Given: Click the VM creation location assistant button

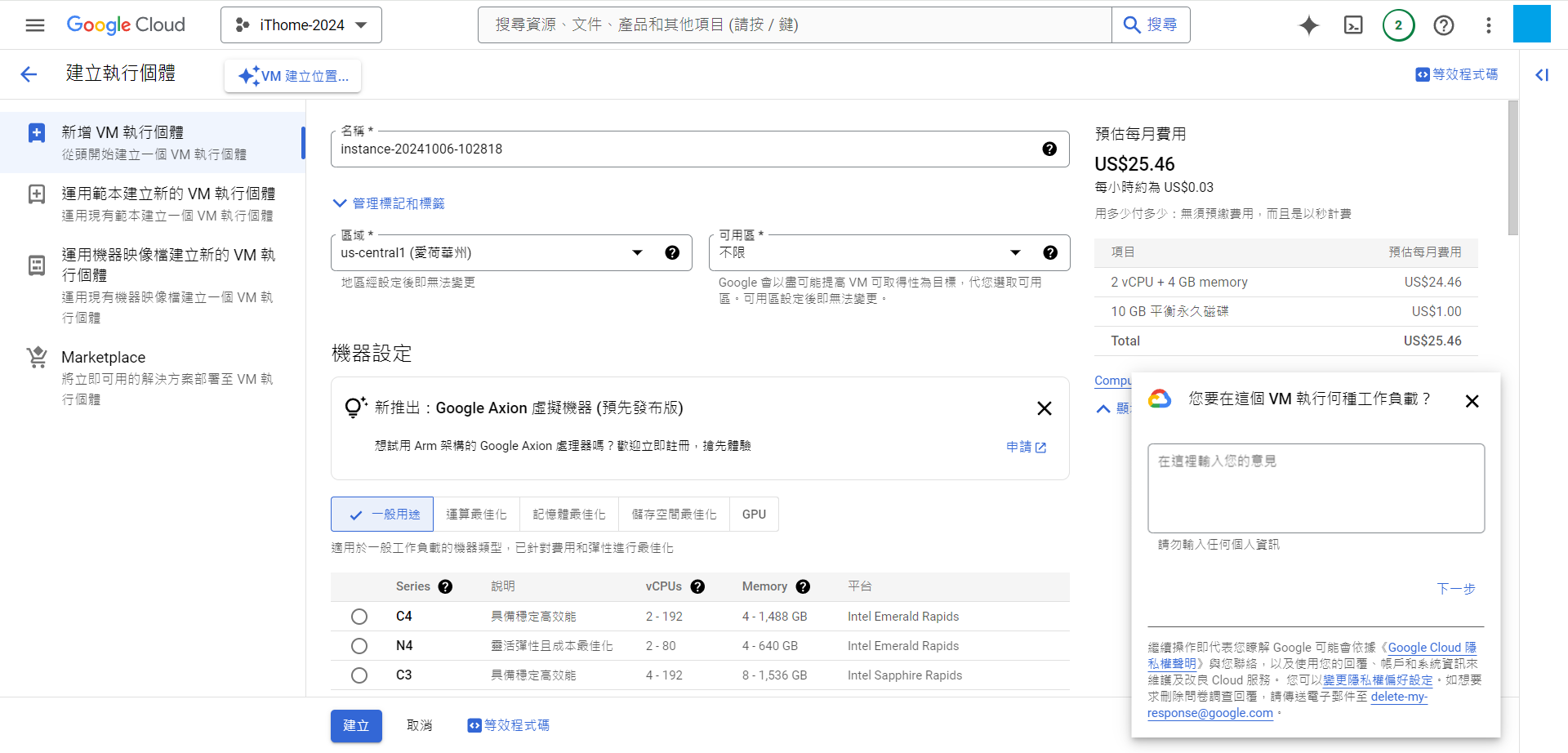Looking at the screenshot, I should [293, 76].
